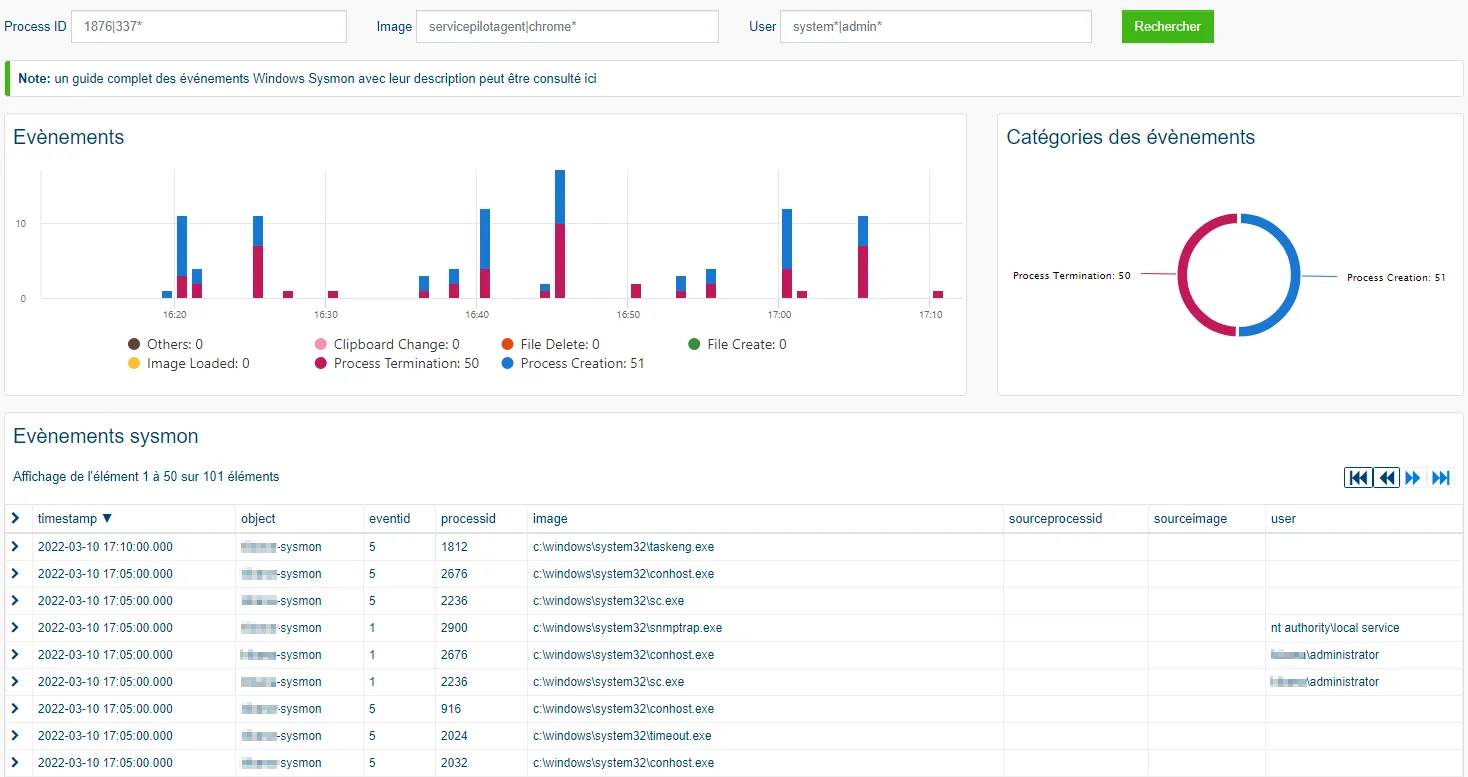Click the Rechercher button

[x=1167, y=26]
